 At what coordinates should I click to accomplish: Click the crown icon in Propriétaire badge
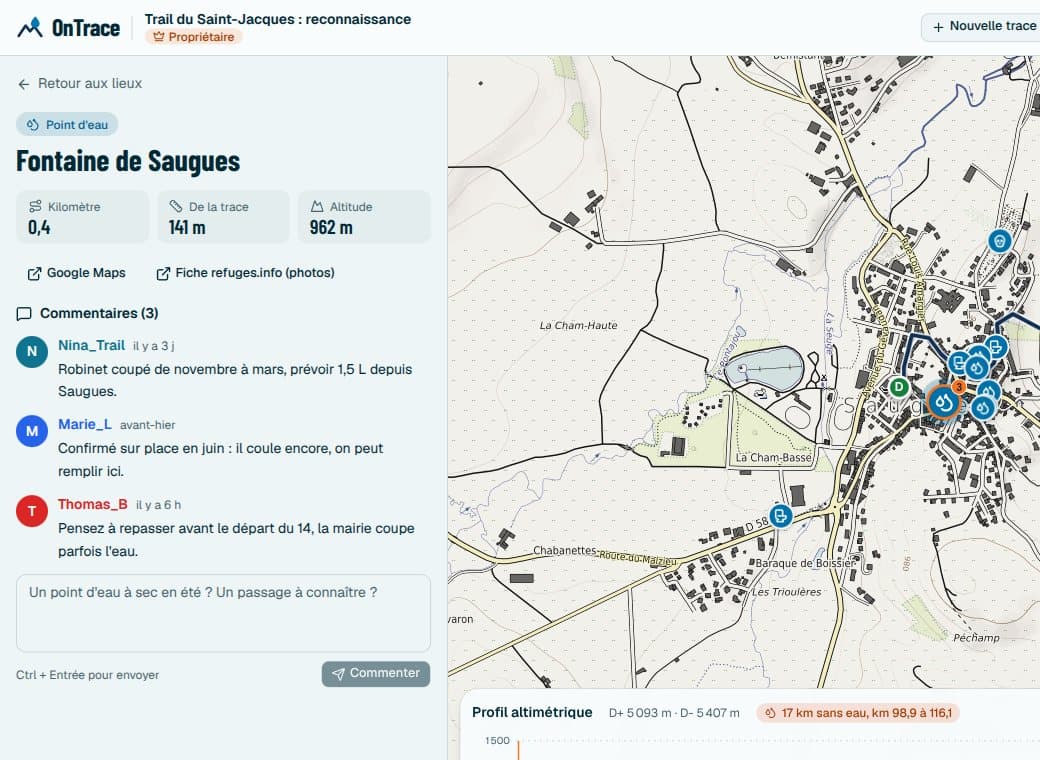[x=159, y=37]
